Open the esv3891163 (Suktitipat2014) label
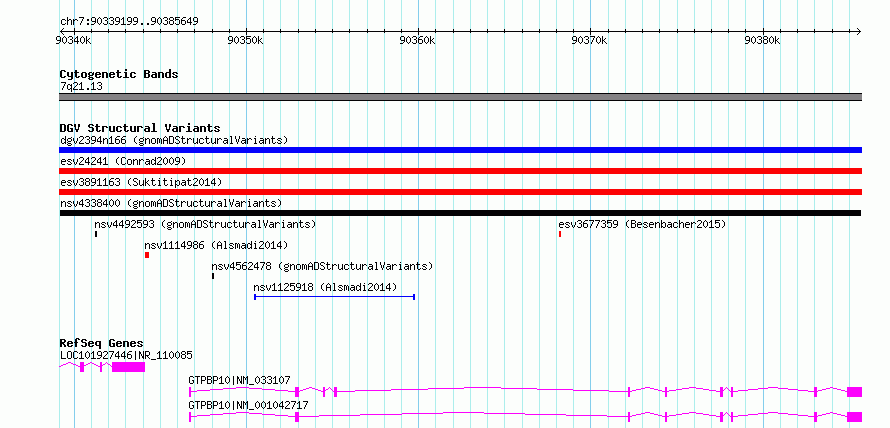890x428 pixels. pos(141,182)
